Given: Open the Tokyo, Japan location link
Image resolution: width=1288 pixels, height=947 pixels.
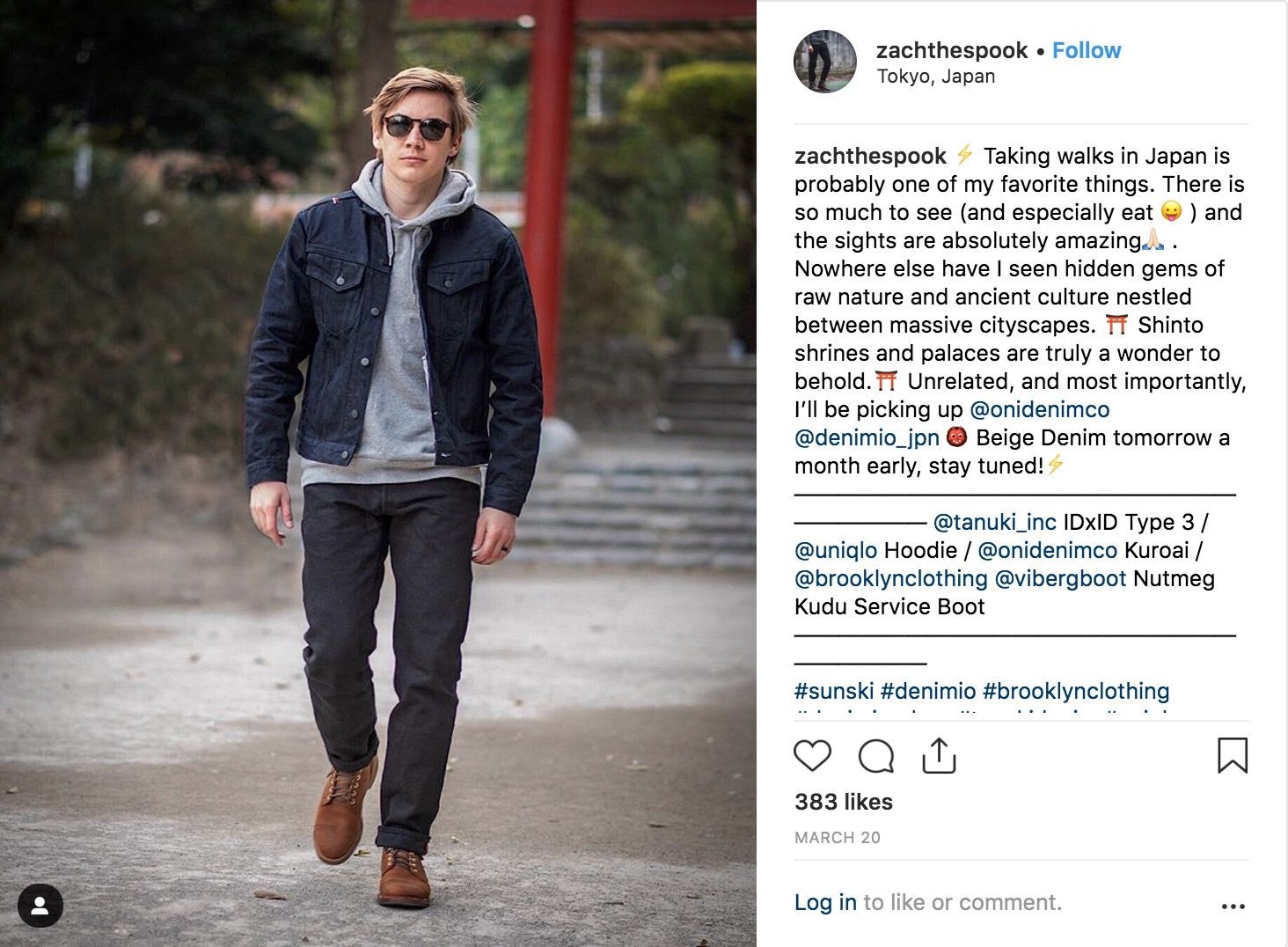Looking at the screenshot, I should [x=936, y=77].
